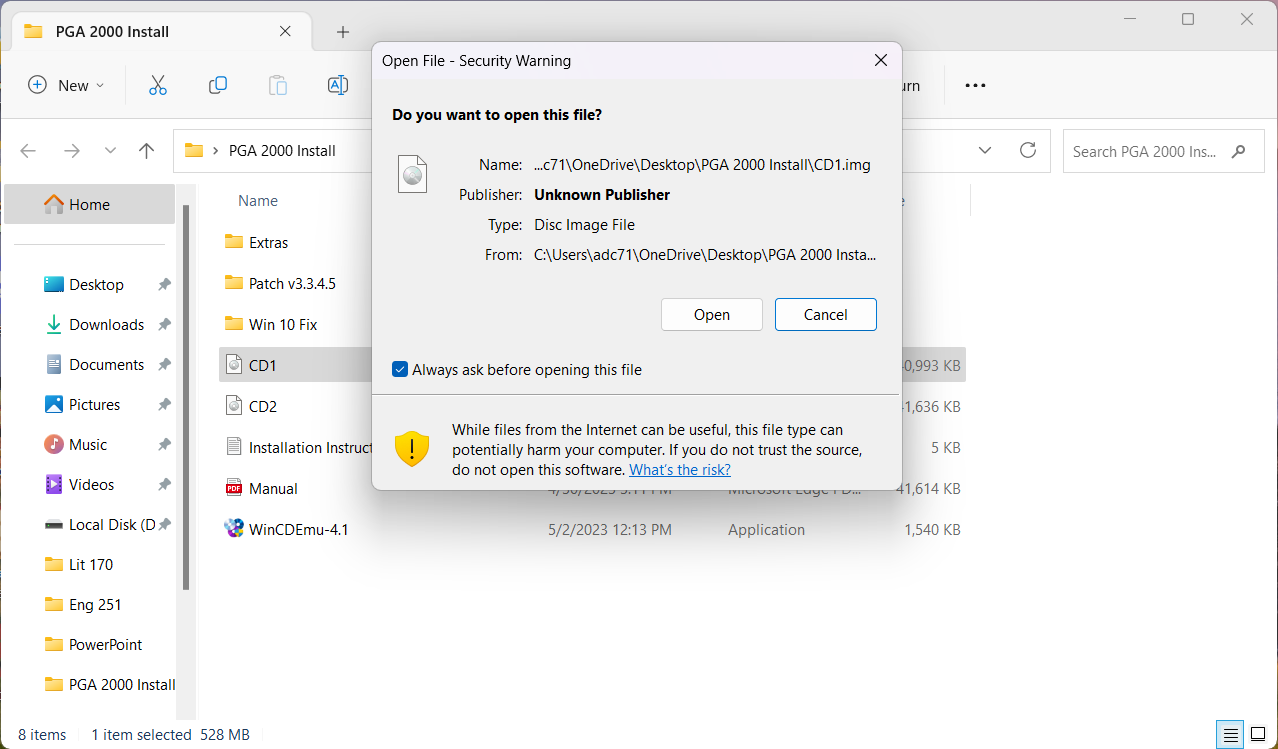
Task: Open a new Explorer tab with plus
Action: pos(343,31)
